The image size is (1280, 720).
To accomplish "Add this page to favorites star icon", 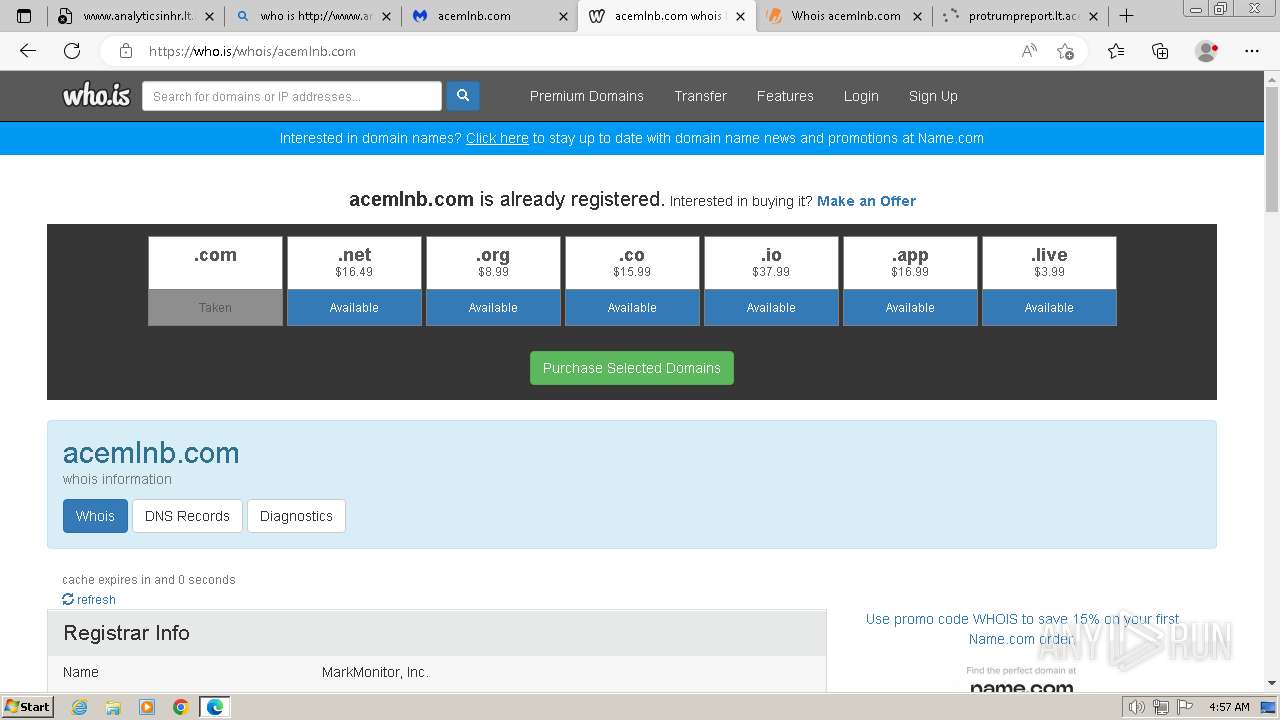I will tap(1066, 51).
